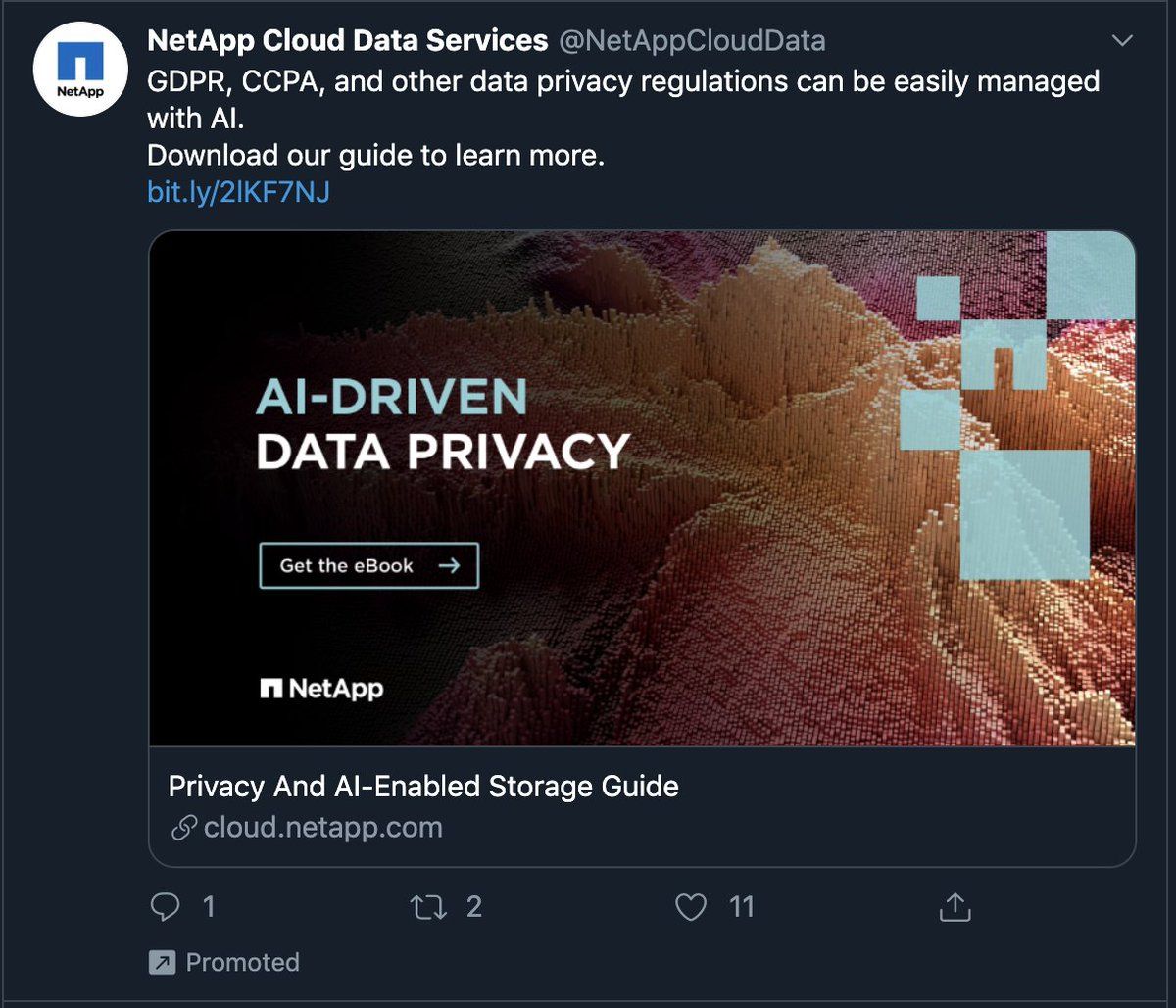Viewport: 1176px width, 1008px height.
Task: Click the like count of 11
Action: (x=742, y=907)
